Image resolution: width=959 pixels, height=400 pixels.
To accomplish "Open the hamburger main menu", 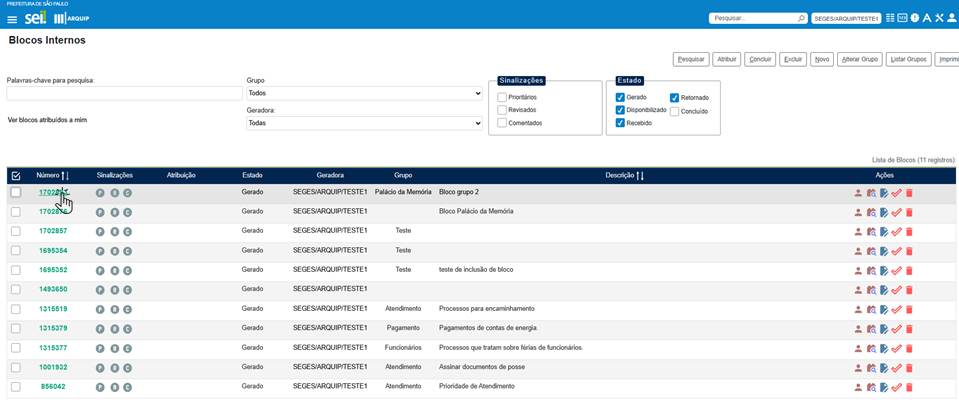I will (11, 18).
